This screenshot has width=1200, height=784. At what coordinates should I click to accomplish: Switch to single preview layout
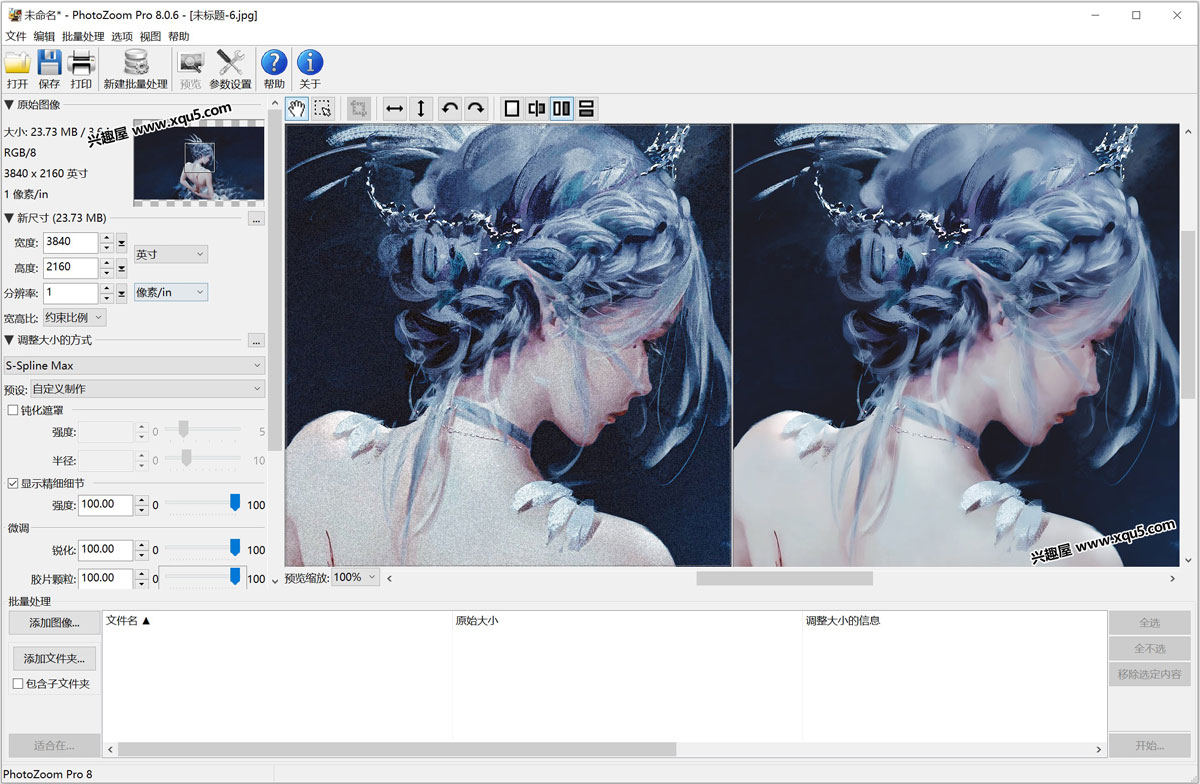coord(512,108)
